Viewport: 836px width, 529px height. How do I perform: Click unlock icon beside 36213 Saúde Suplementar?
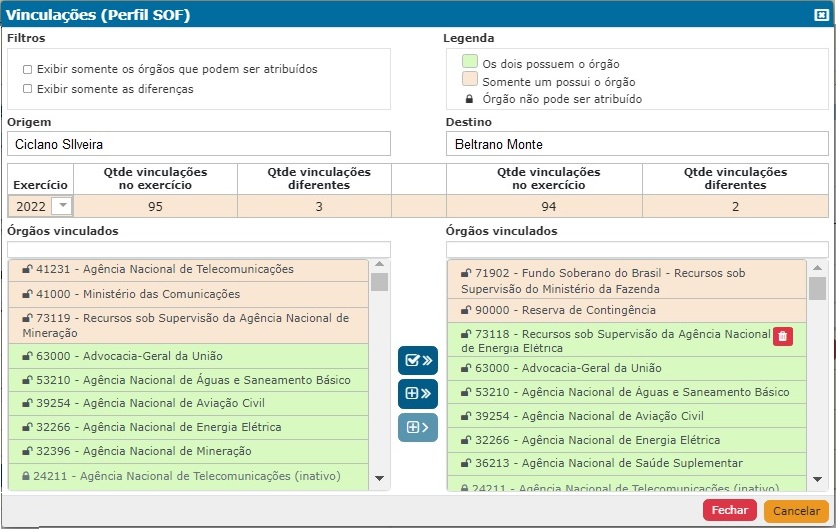pyautogui.click(x=466, y=463)
